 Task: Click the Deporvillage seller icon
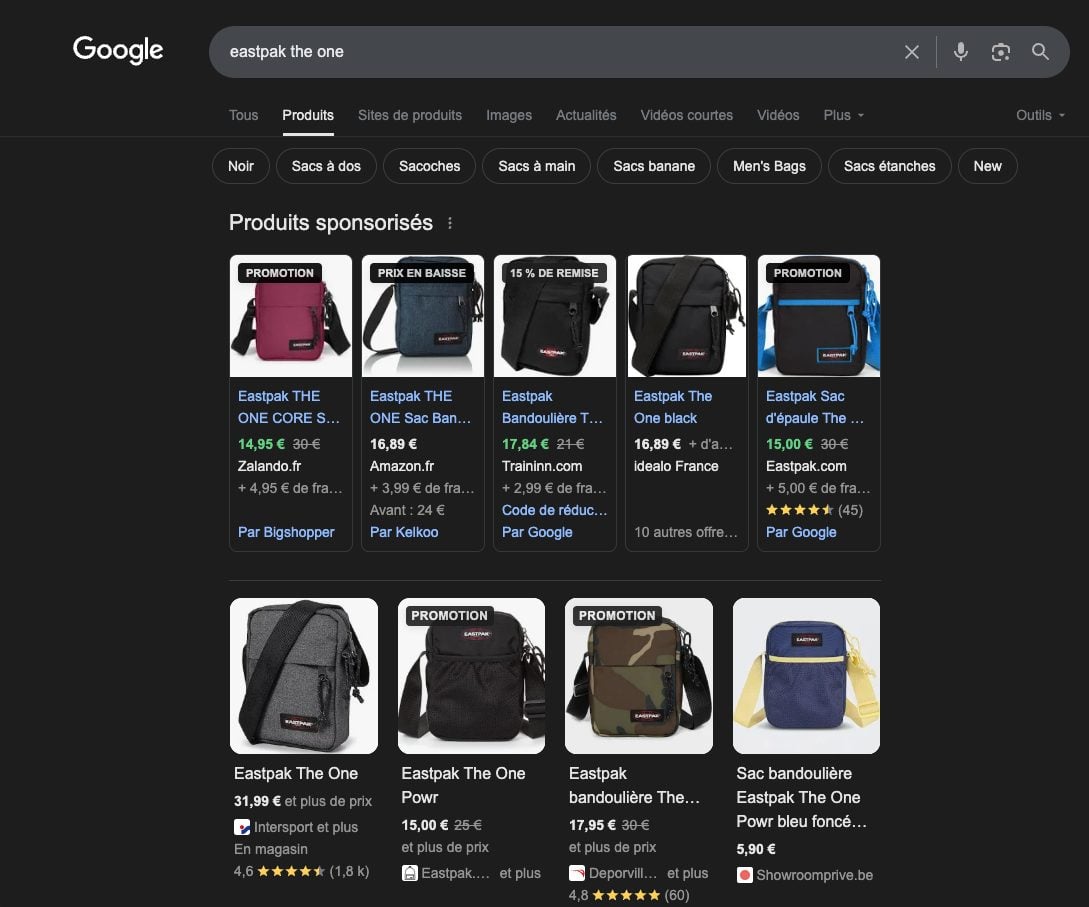(x=576, y=873)
